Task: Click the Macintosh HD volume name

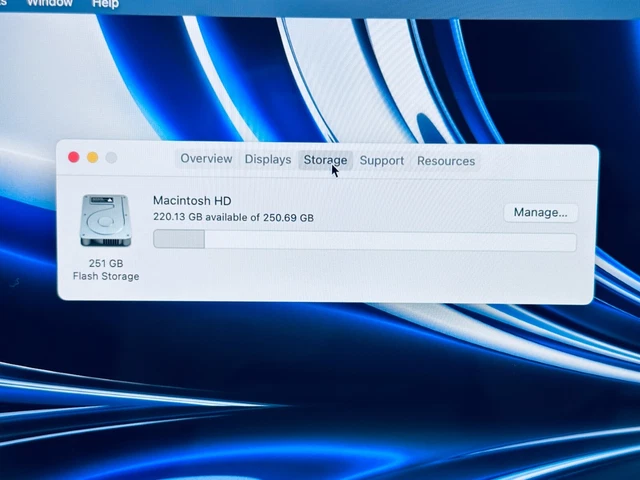Action: [192, 201]
